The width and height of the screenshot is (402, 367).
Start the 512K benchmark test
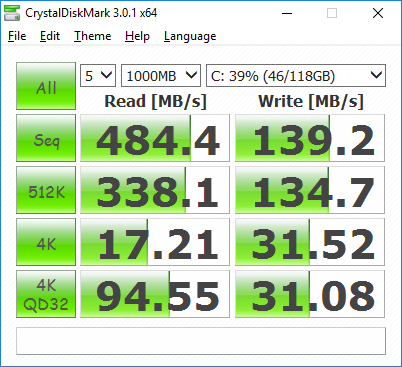coord(46,190)
